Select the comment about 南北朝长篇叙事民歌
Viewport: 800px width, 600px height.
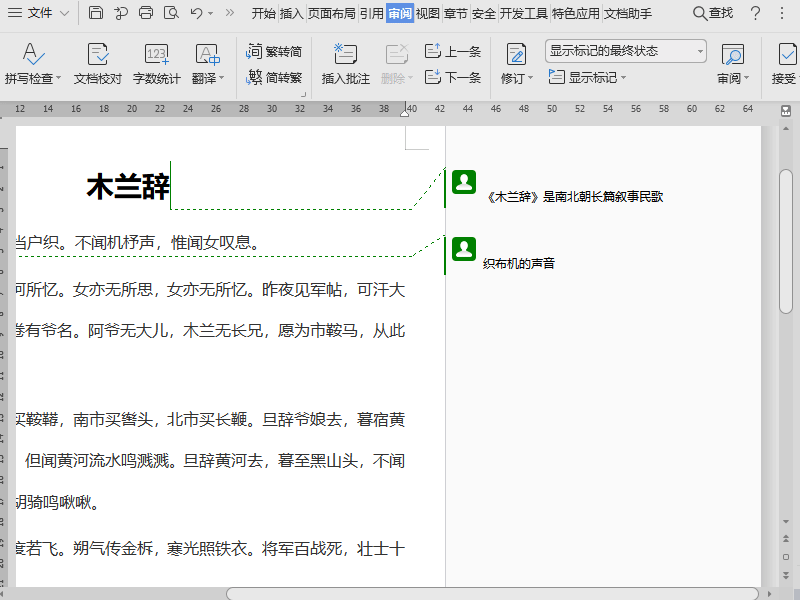pos(575,196)
